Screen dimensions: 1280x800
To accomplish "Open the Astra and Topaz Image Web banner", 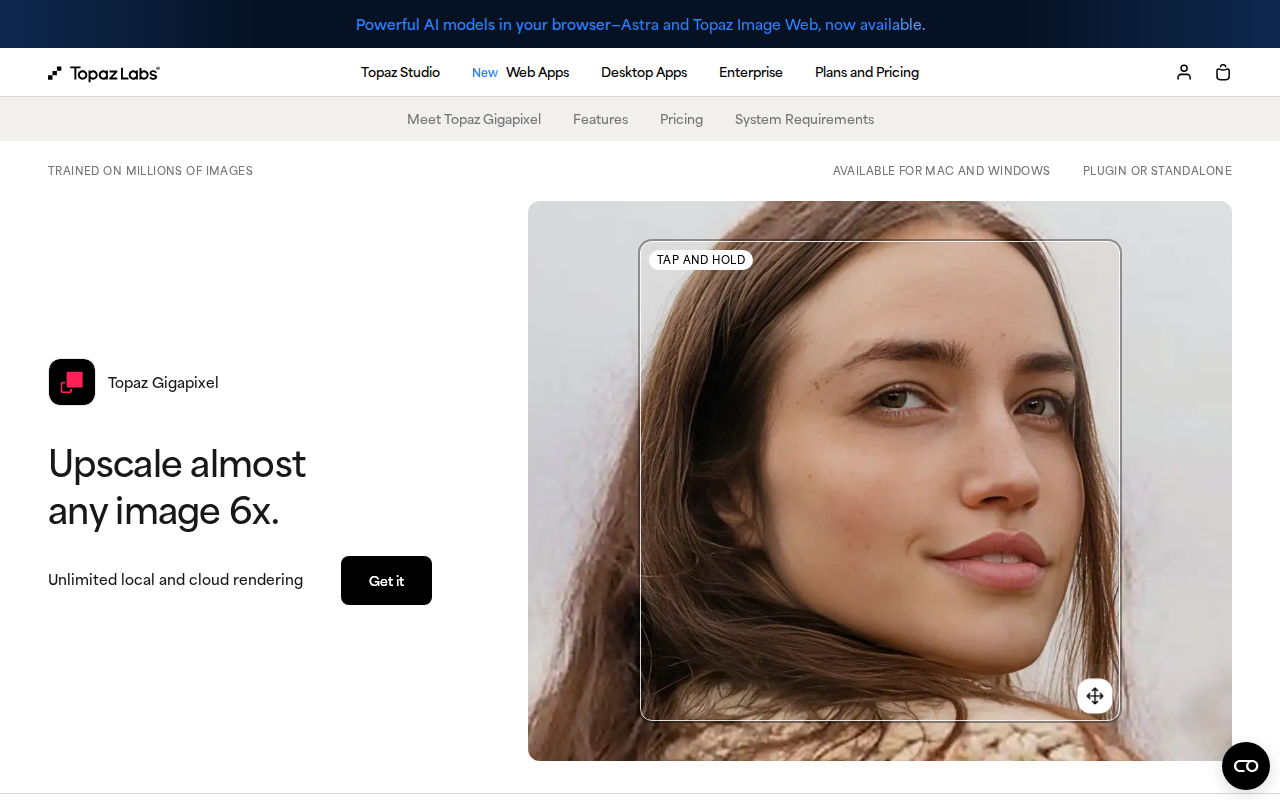I will pyautogui.click(x=640, y=24).
